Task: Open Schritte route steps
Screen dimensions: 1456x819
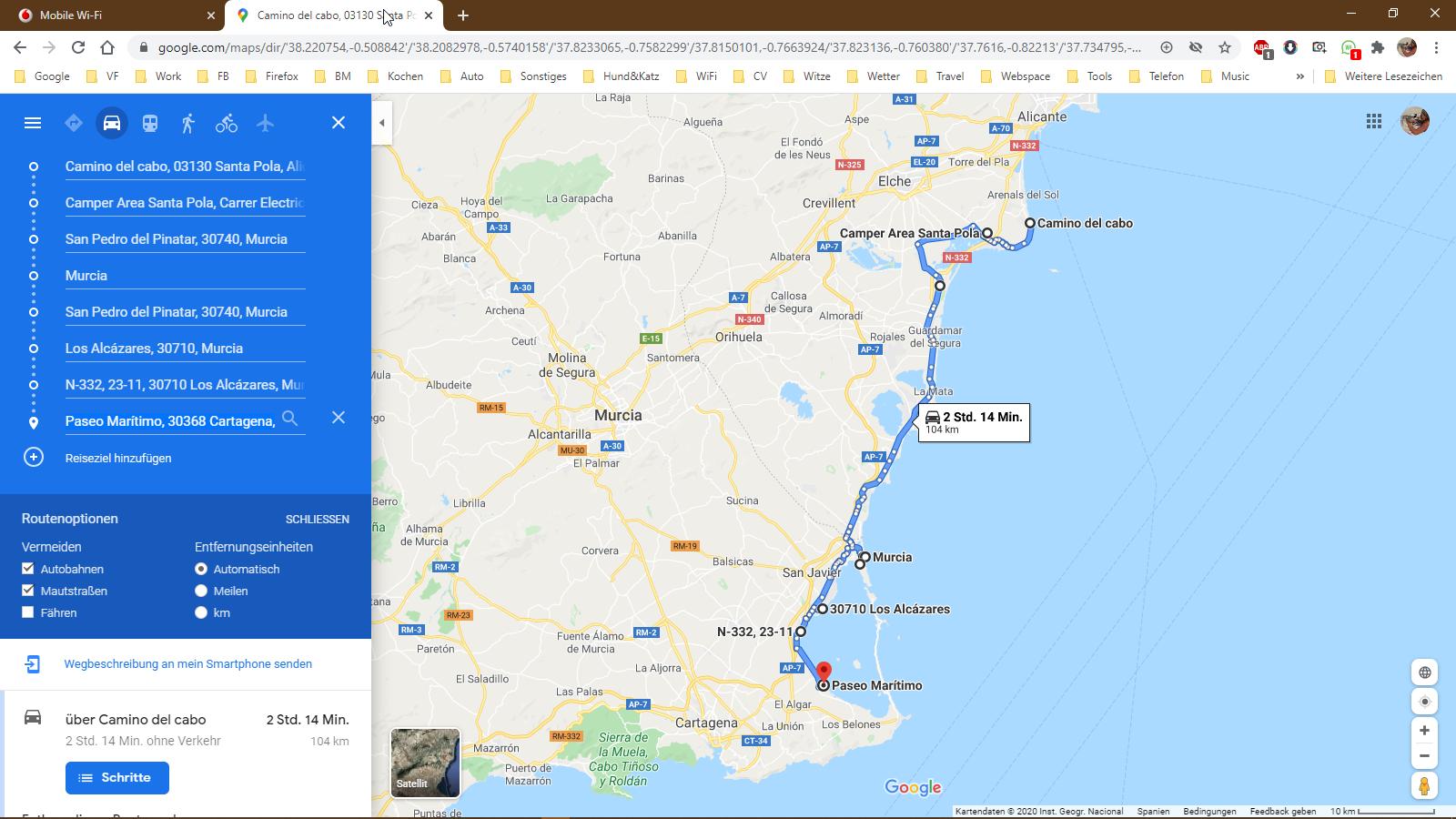Action: click(x=117, y=778)
